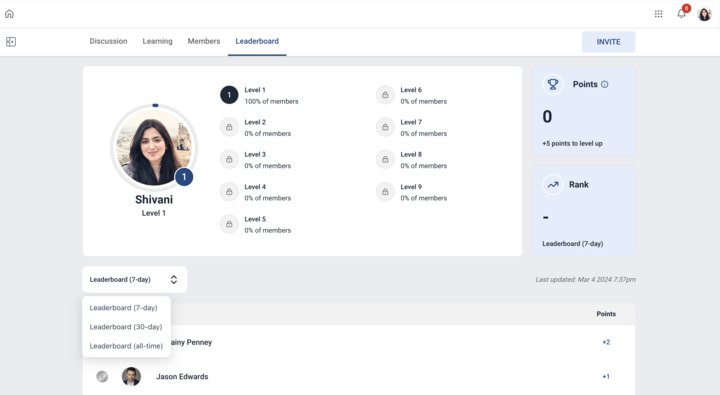Open the user profile avatar menu
720x395 pixels.
coord(704,14)
